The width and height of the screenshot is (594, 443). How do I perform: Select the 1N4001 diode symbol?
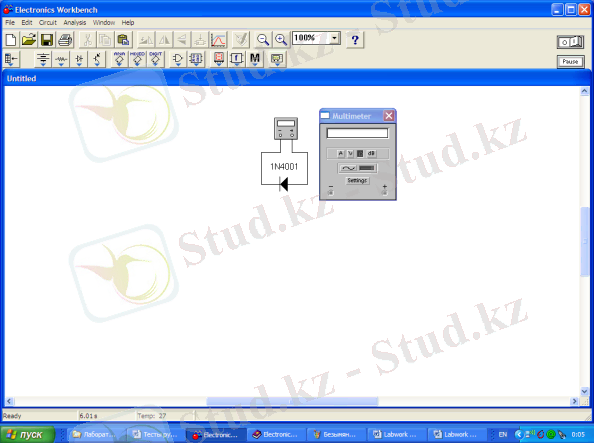284,185
